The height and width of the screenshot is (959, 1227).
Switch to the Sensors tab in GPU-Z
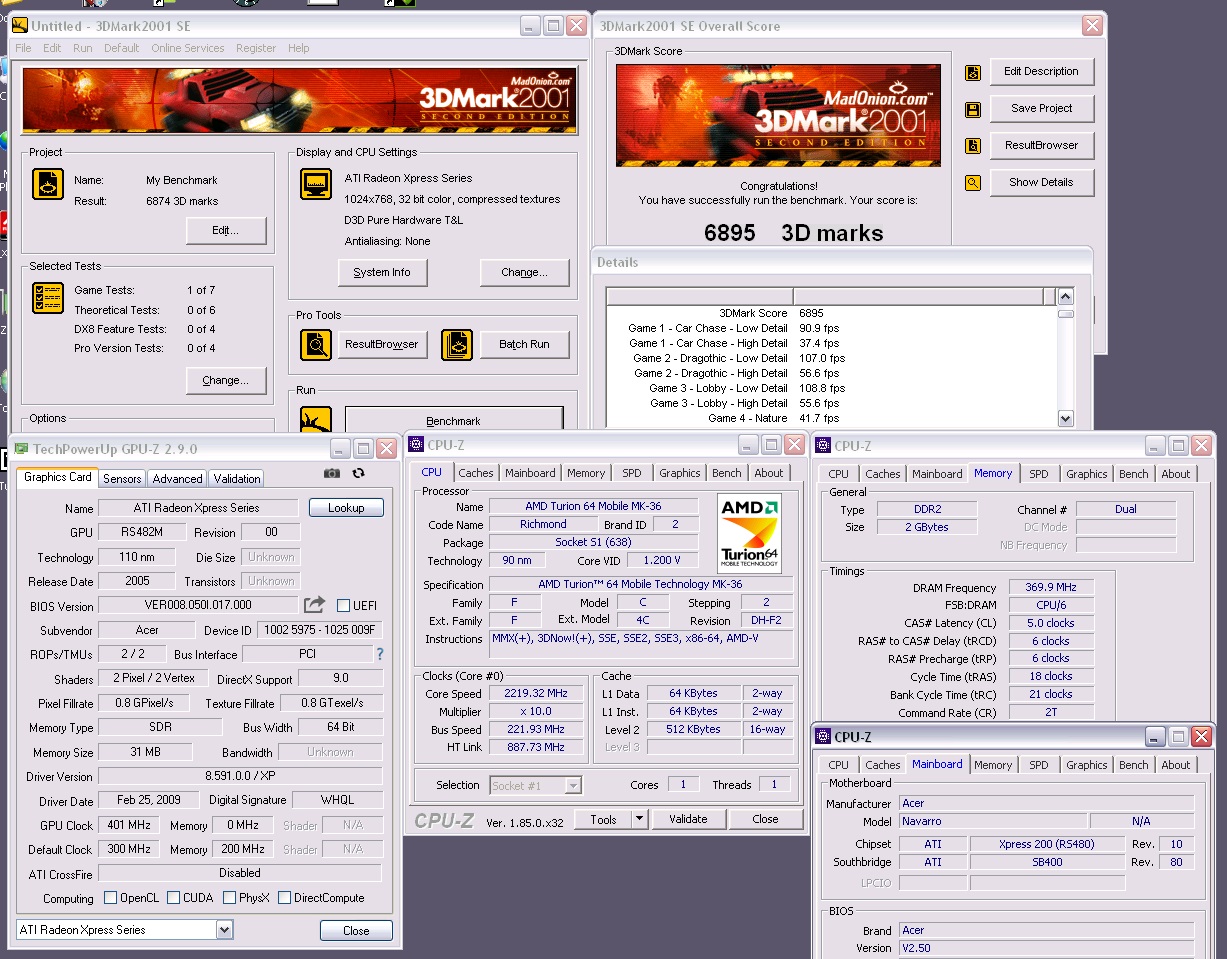pos(122,479)
